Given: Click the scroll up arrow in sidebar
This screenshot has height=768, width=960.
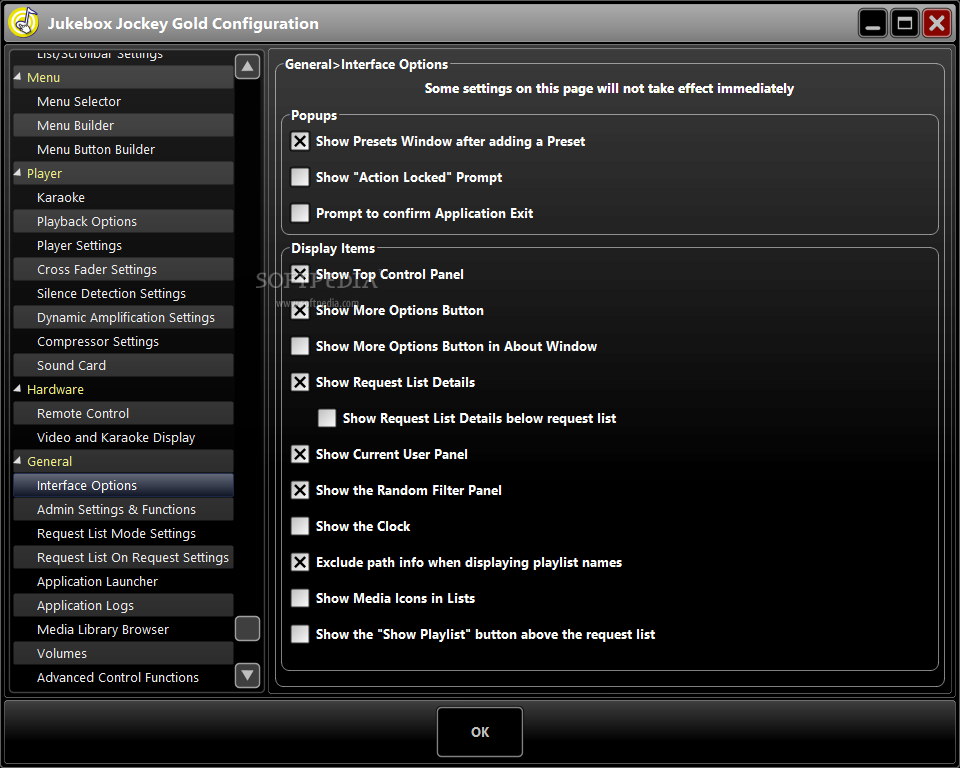Looking at the screenshot, I should 247,66.
